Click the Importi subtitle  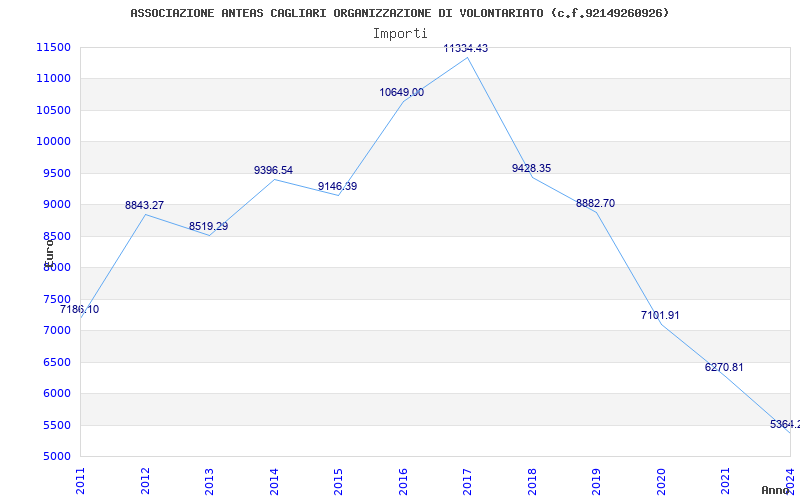(x=400, y=34)
